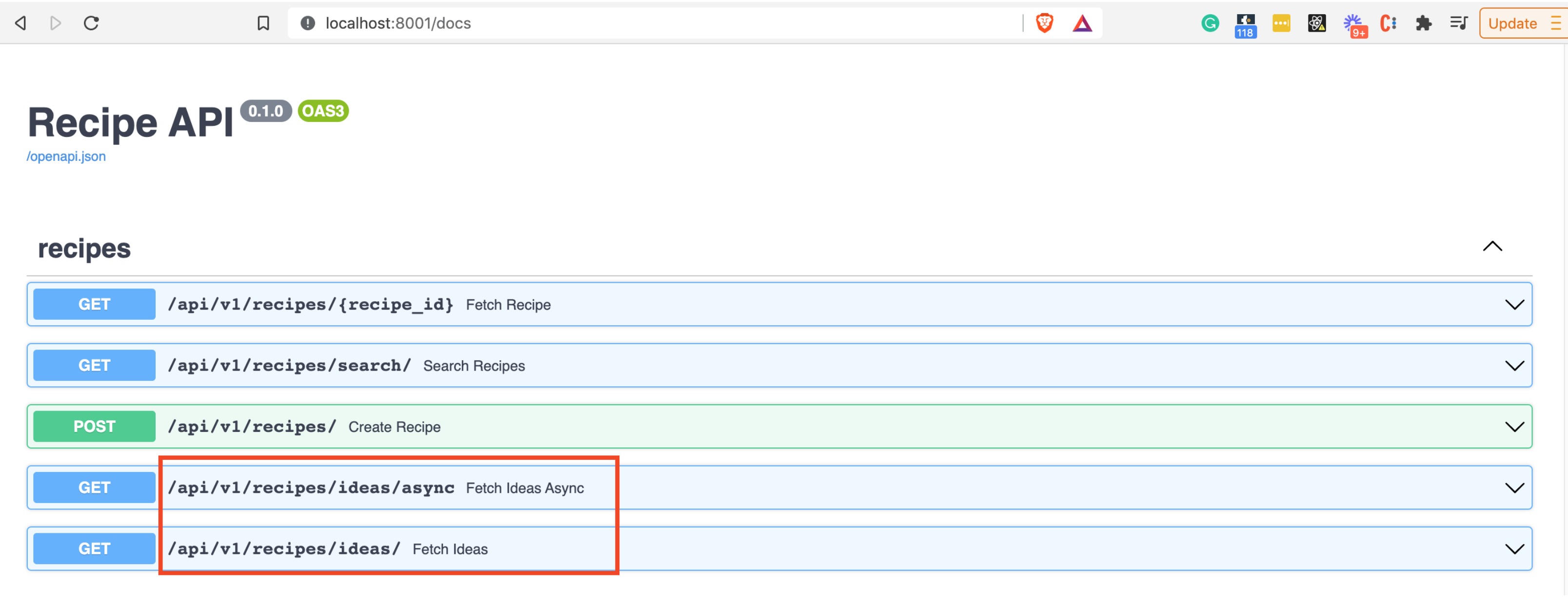Open the browser extensions puzzle menu
Screen dimensions: 1568x606
[1424, 23]
